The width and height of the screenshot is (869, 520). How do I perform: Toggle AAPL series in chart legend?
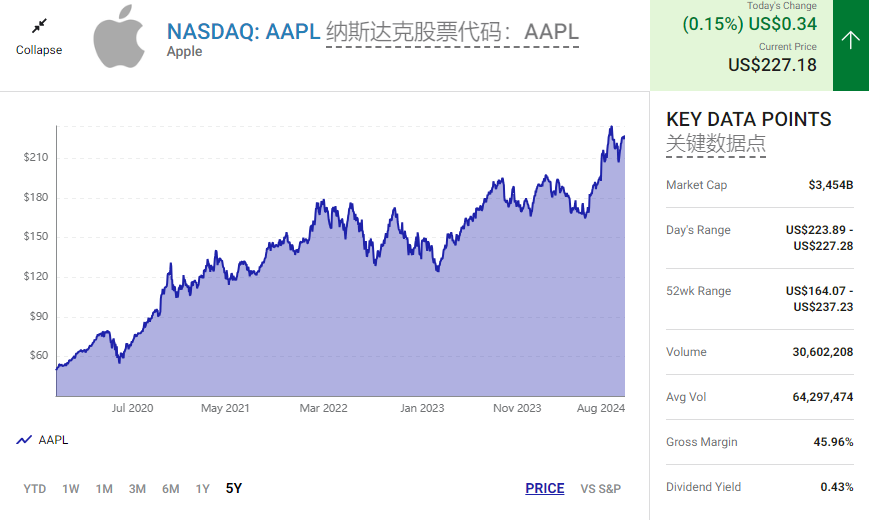pos(53,440)
